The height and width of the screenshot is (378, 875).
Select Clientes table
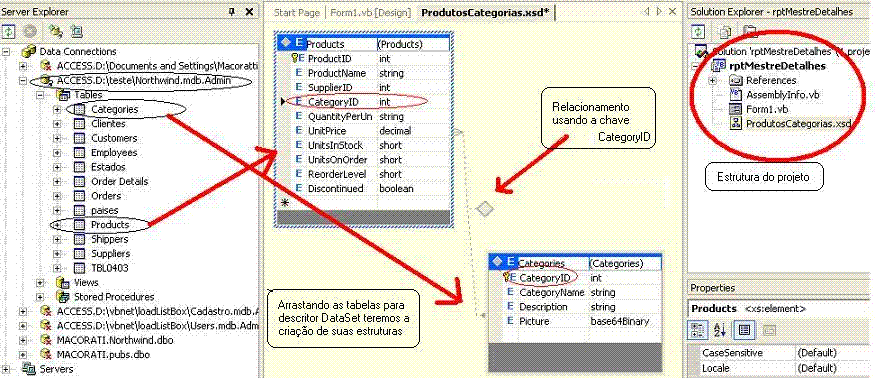click(x=108, y=124)
